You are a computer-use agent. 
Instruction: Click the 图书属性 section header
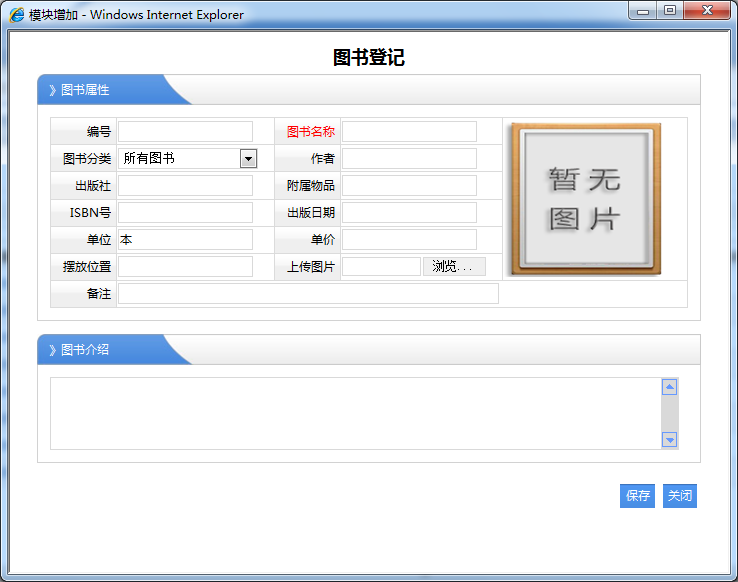coord(85,90)
